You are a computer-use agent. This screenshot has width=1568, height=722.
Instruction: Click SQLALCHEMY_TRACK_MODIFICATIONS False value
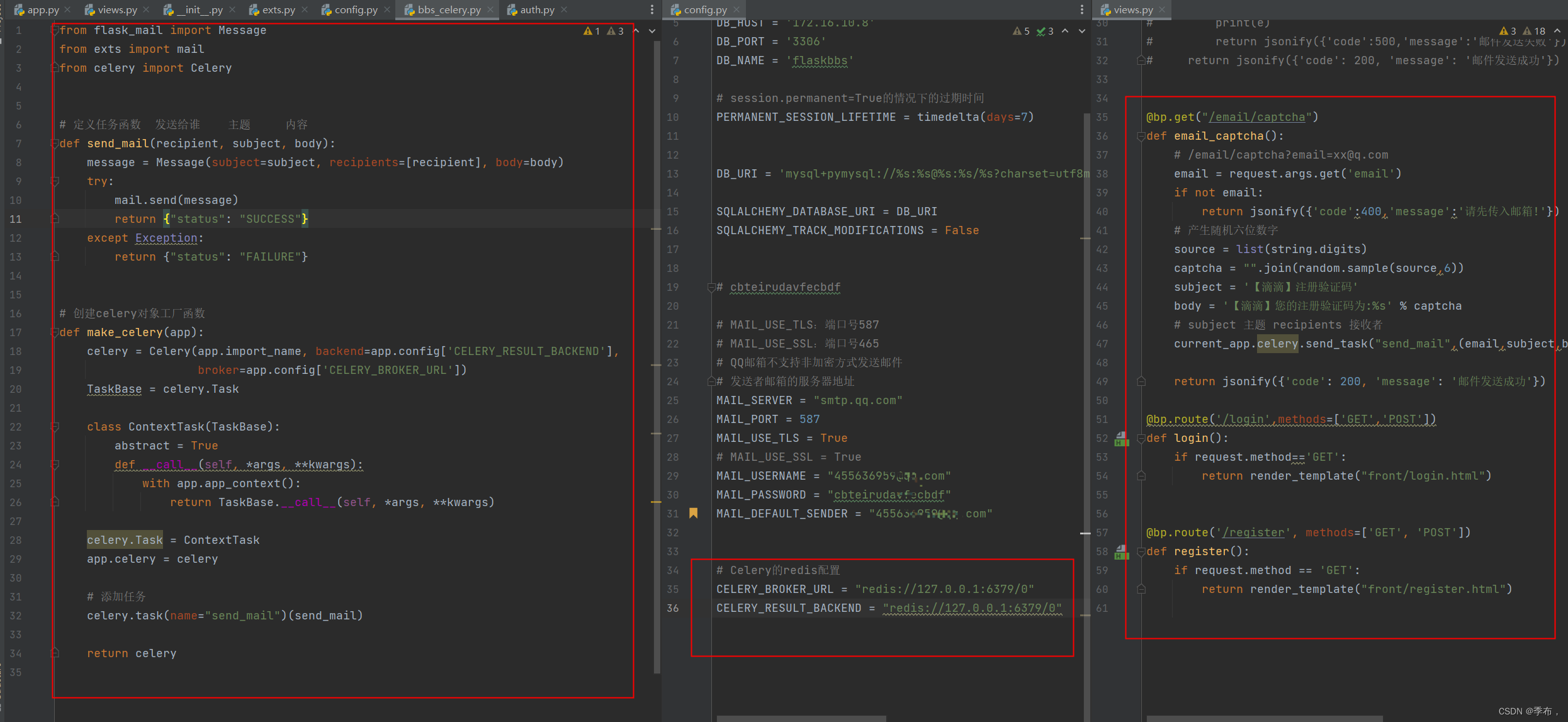click(962, 230)
